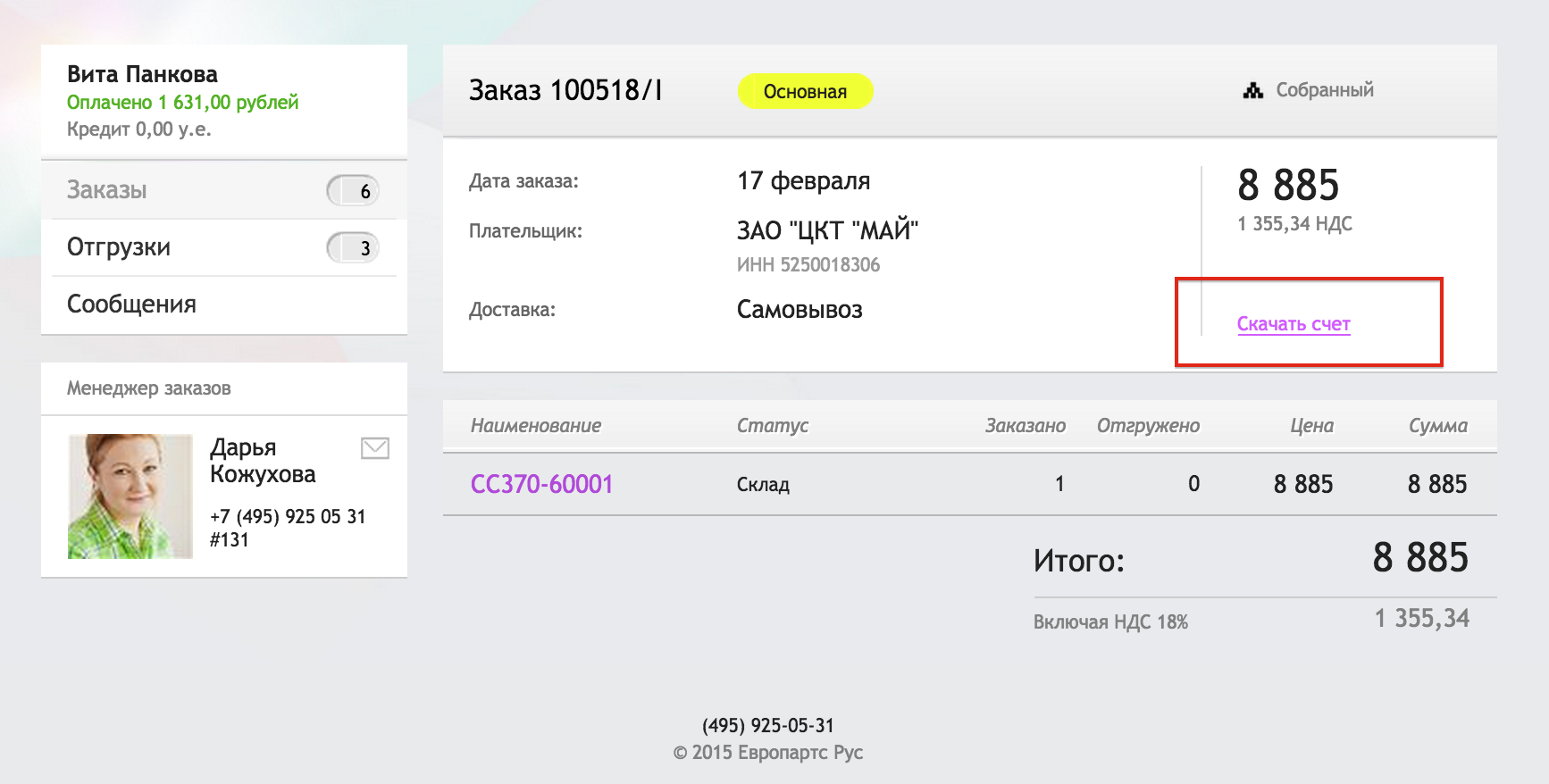This screenshot has width=1549, height=784.
Task: Click the footer phone number (495) 925-05-31
Action: tap(767, 725)
